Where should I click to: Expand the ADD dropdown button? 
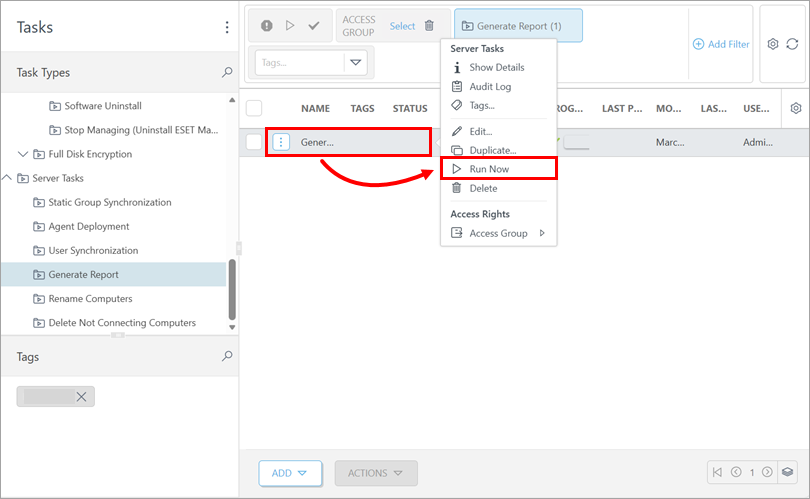(x=289, y=473)
